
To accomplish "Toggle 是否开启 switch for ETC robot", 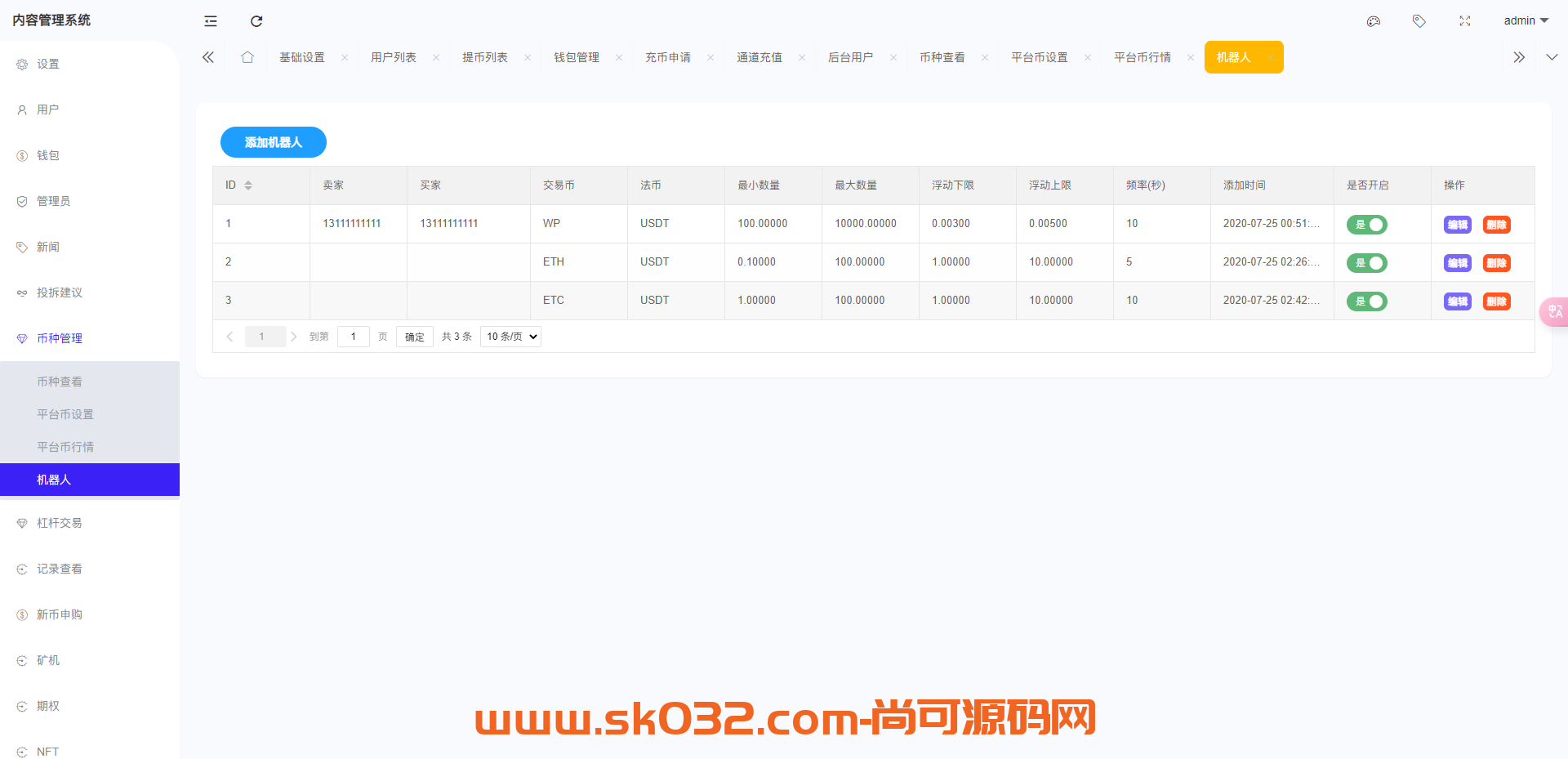I will pos(1367,301).
